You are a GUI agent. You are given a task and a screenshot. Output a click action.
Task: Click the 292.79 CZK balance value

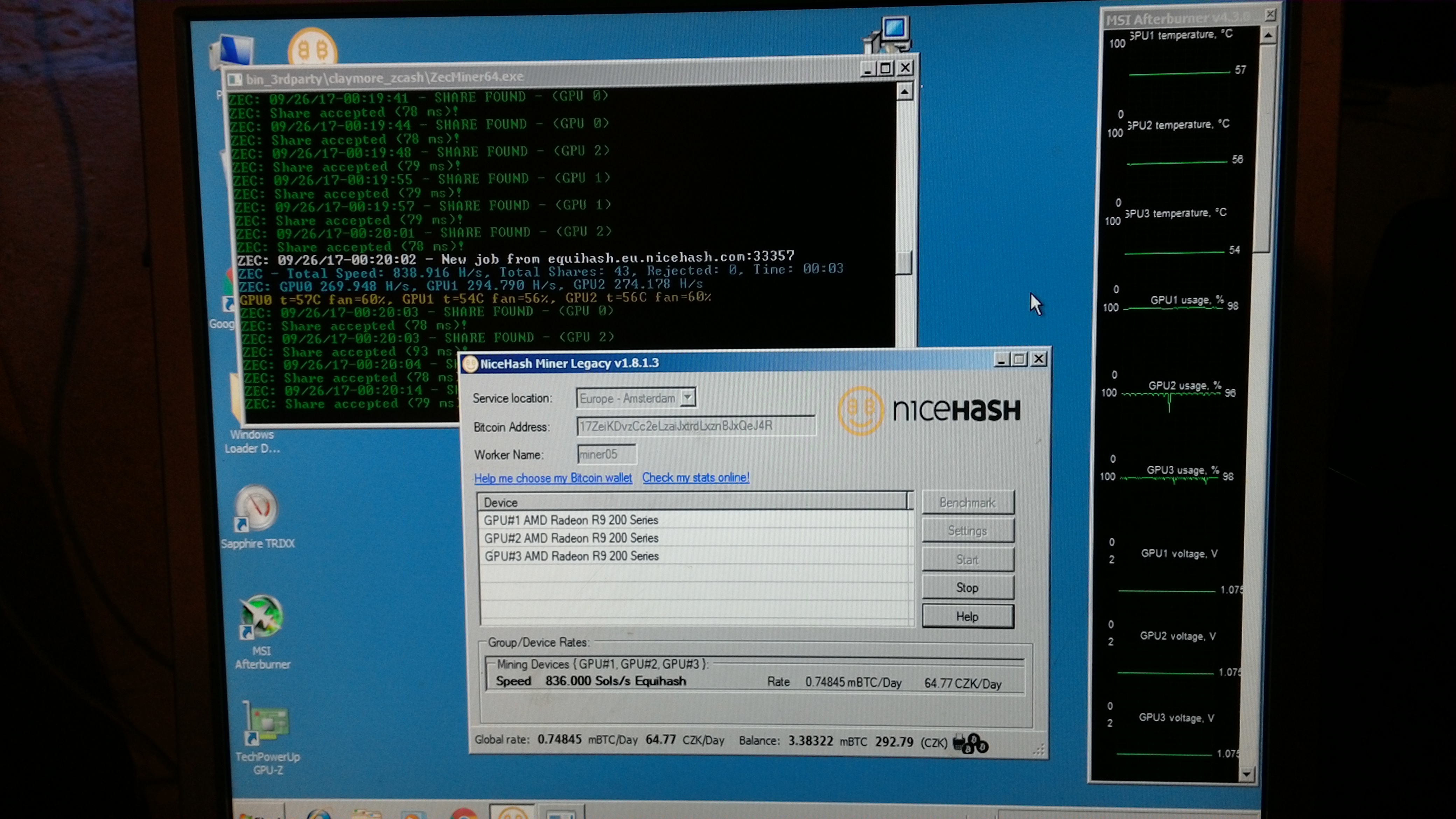(x=894, y=742)
